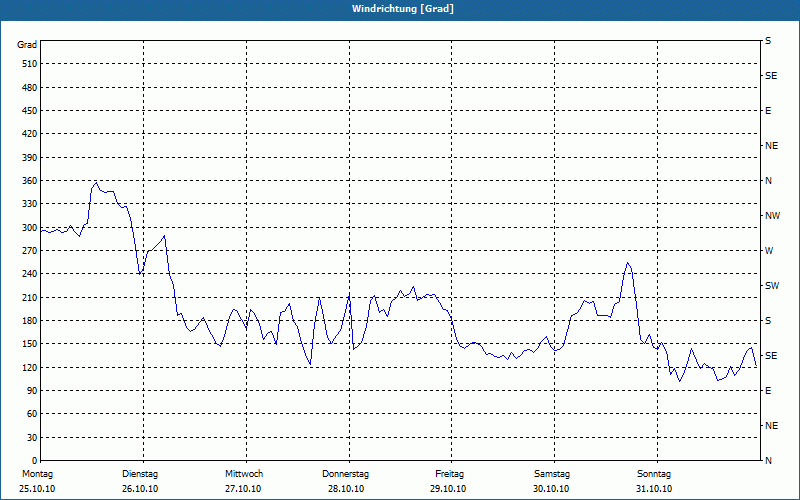Select the 420 value on the degree axis
The height and width of the screenshot is (500, 800).
click(x=30, y=134)
